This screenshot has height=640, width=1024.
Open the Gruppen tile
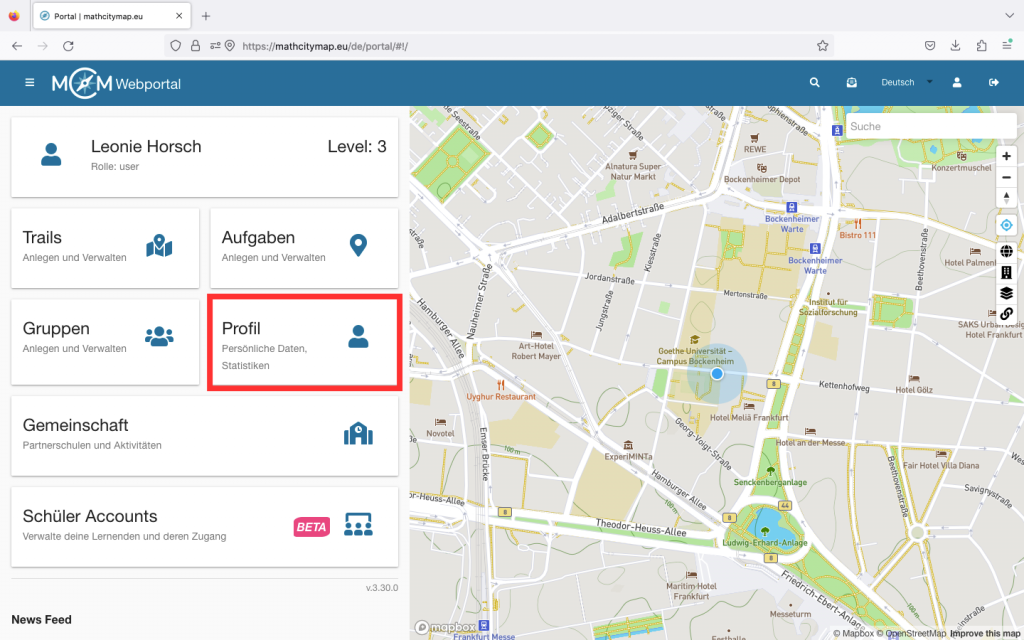(105, 338)
